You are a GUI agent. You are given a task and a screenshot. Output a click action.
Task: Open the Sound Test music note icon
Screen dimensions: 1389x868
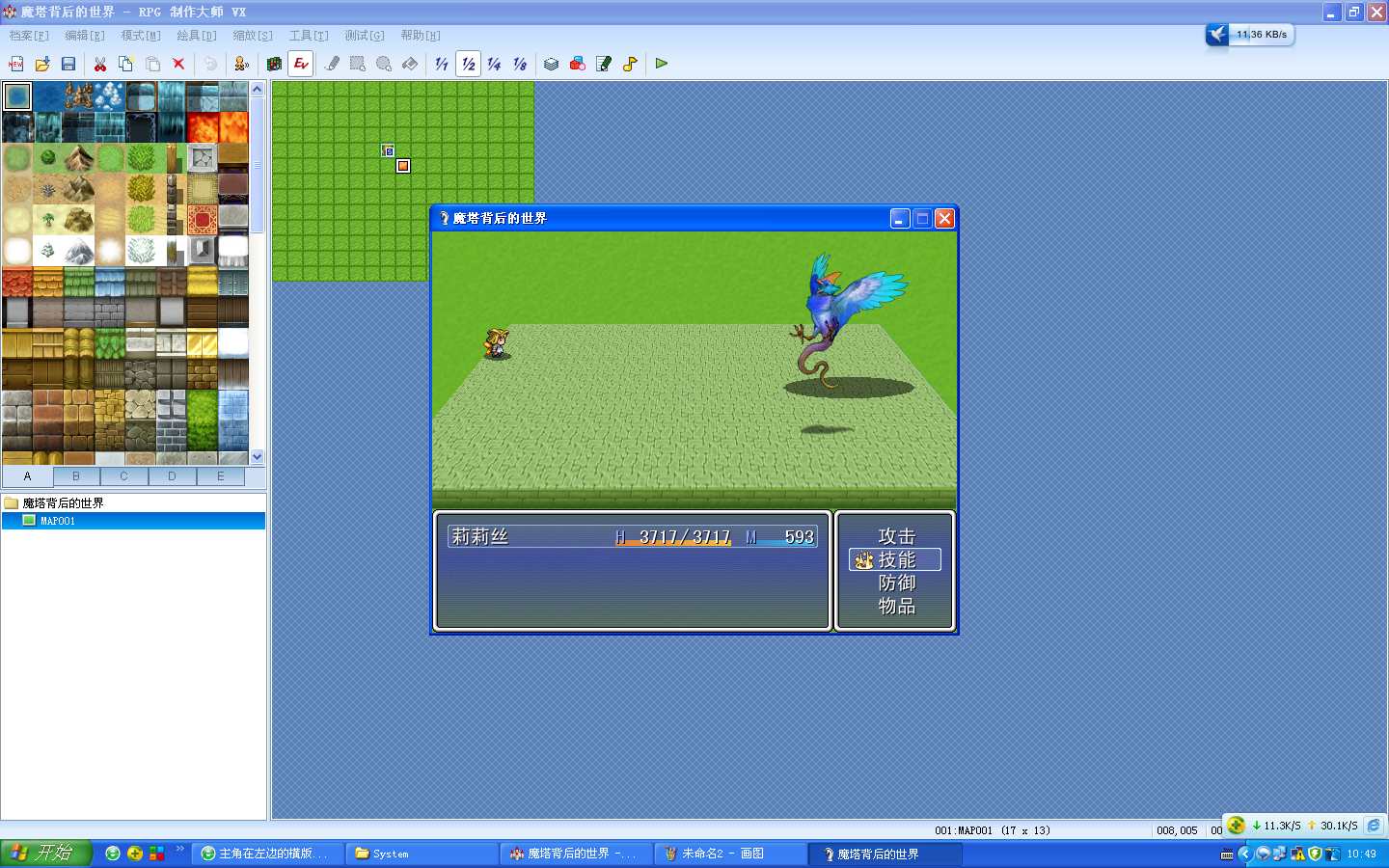tap(630, 64)
